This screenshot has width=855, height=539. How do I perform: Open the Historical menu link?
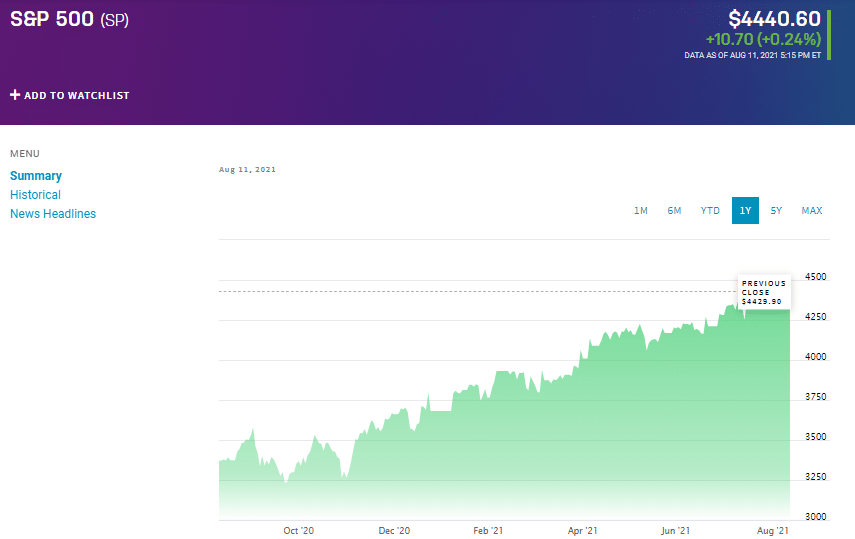coord(35,195)
